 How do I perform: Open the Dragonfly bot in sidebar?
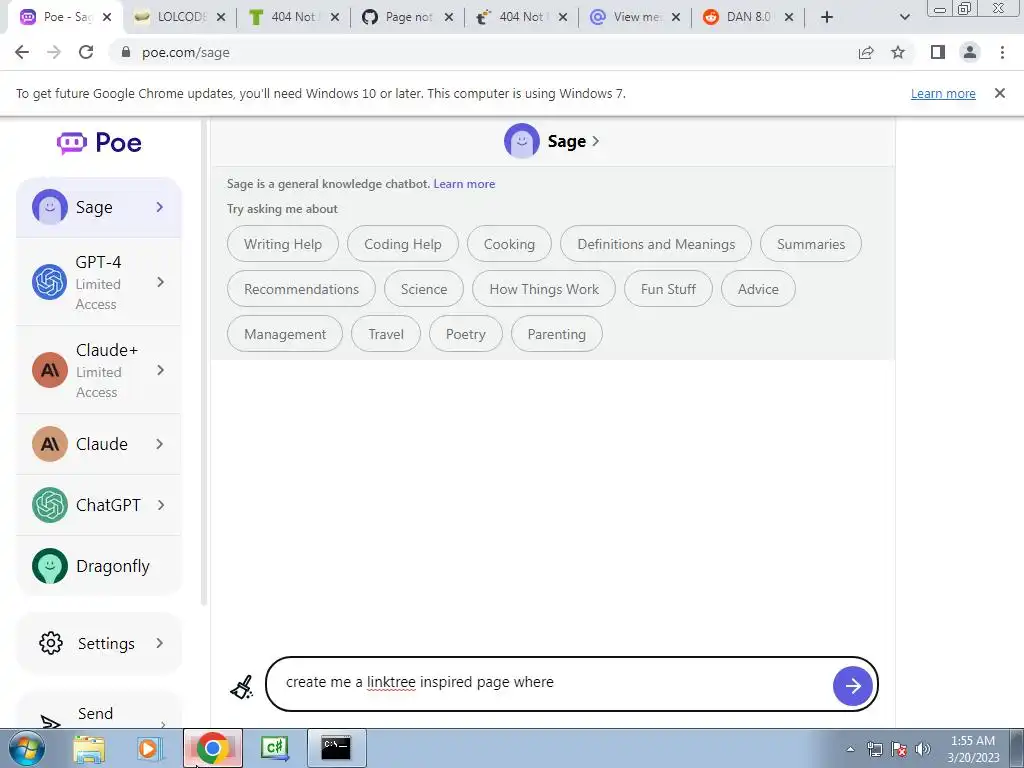point(99,566)
